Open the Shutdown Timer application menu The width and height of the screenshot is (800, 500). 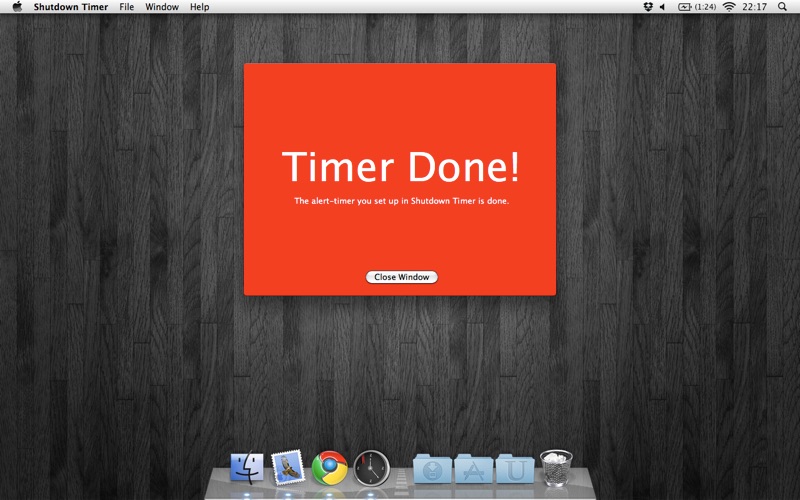tap(70, 7)
